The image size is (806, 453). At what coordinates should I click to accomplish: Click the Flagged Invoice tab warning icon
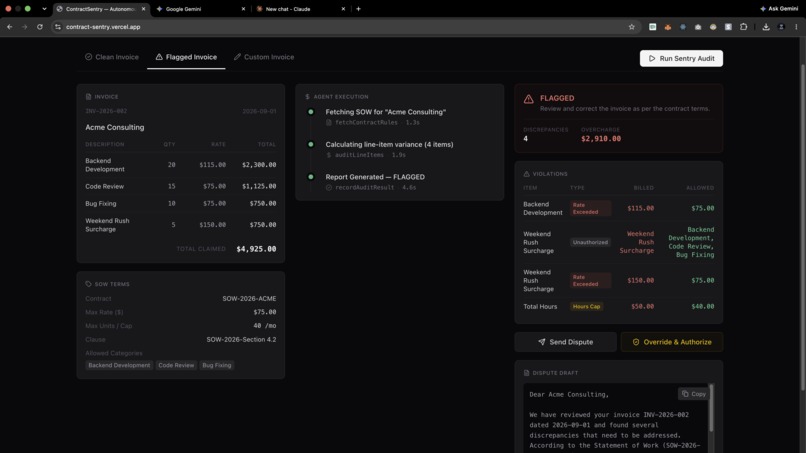coord(159,57)
